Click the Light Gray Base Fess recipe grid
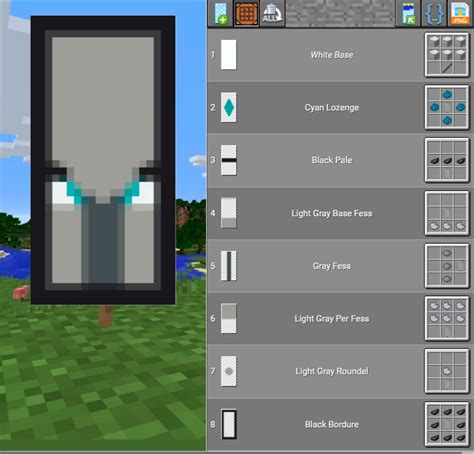 (x=447, y=213)
